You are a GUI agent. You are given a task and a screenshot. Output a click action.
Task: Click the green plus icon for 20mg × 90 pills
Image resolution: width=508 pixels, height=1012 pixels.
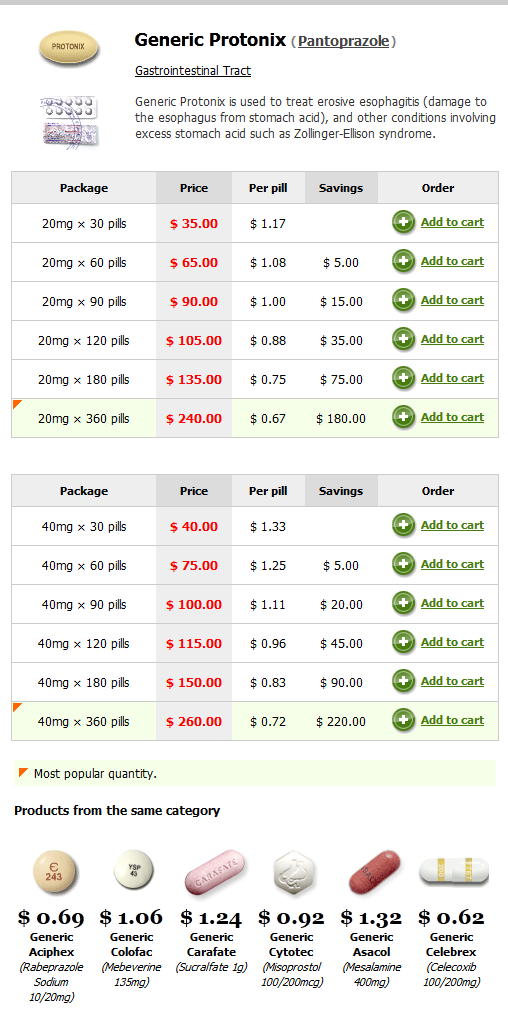[x=403, y=300]
